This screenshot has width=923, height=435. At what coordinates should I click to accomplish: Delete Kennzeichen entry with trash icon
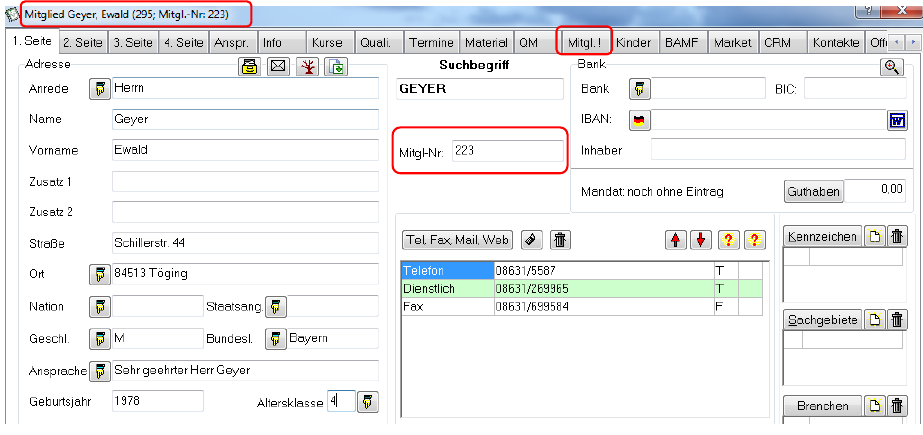897,237
